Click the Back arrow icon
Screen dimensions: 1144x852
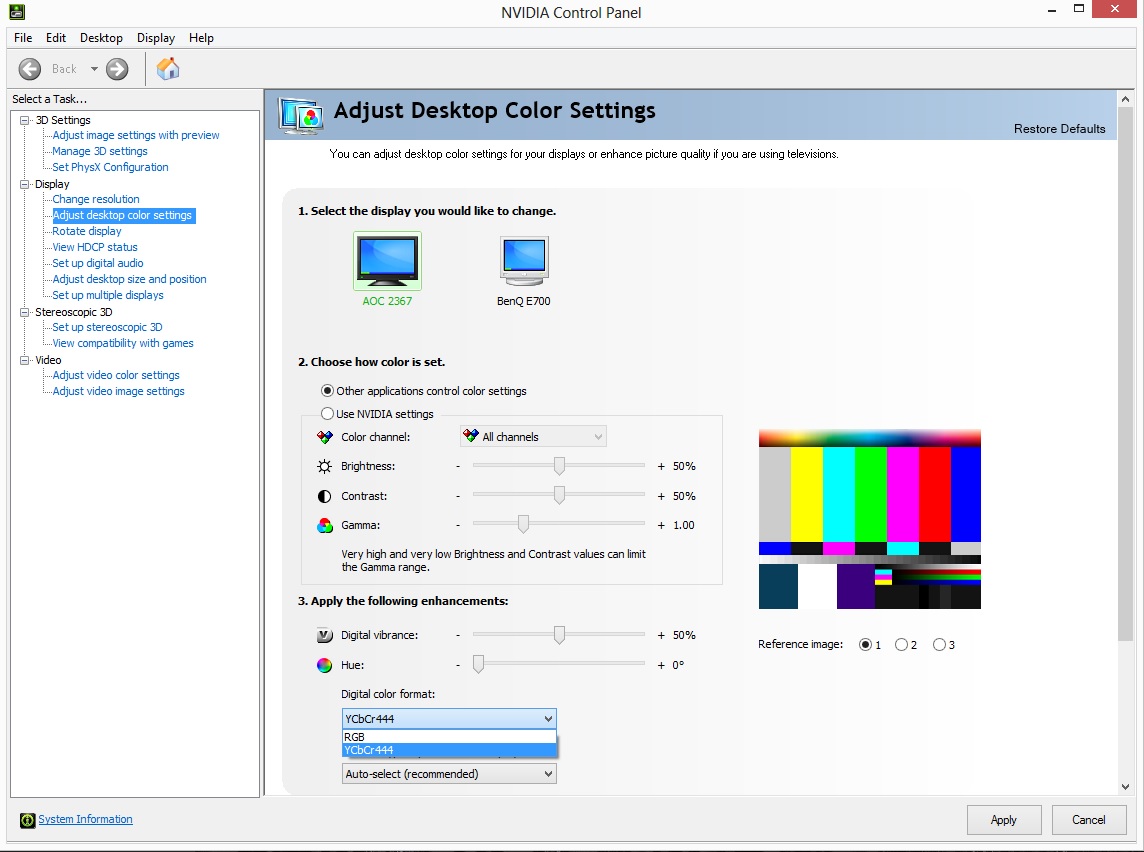30,69
